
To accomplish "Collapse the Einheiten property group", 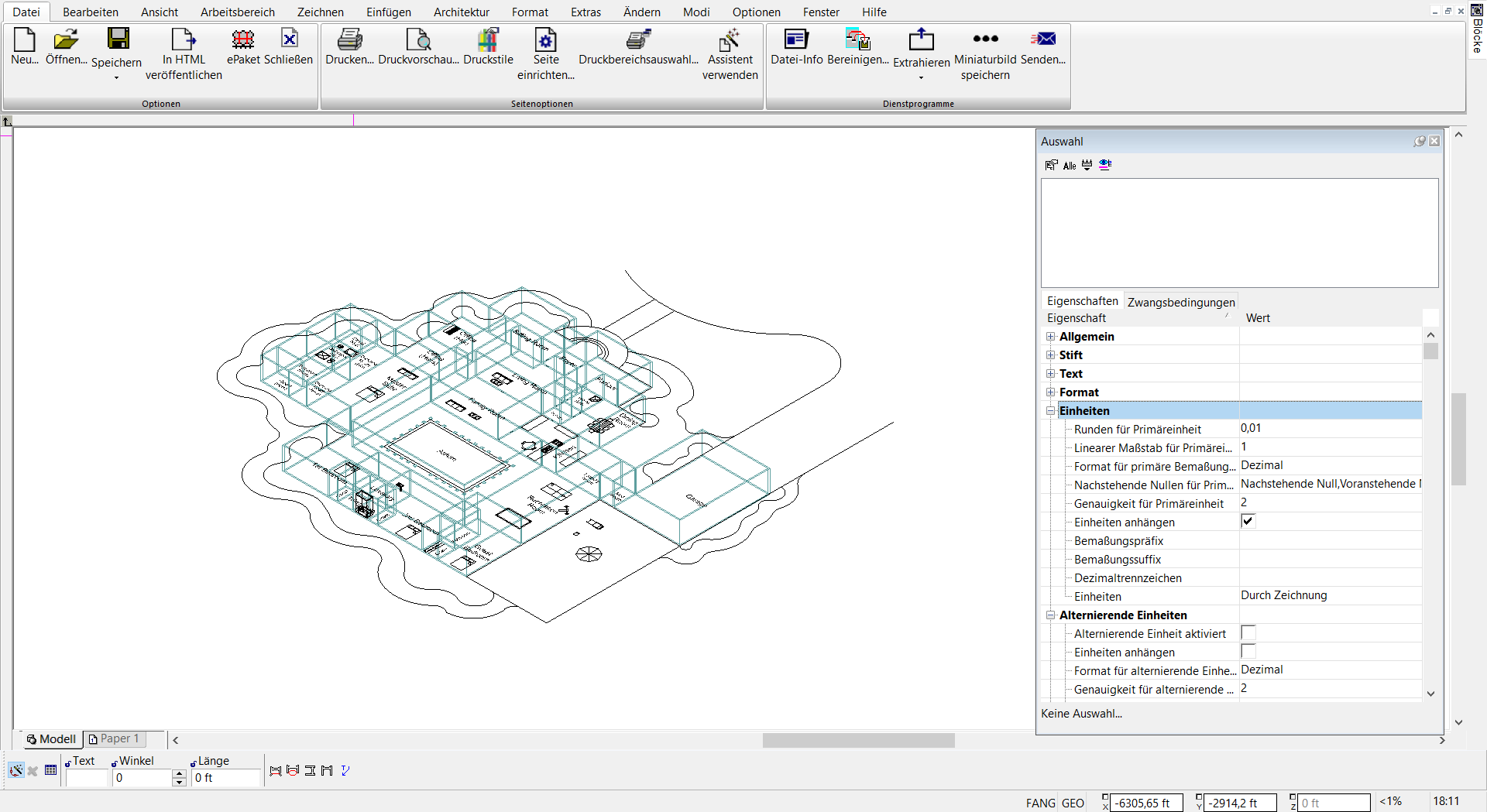I will pyautogui.click(x=1051, y=410).
